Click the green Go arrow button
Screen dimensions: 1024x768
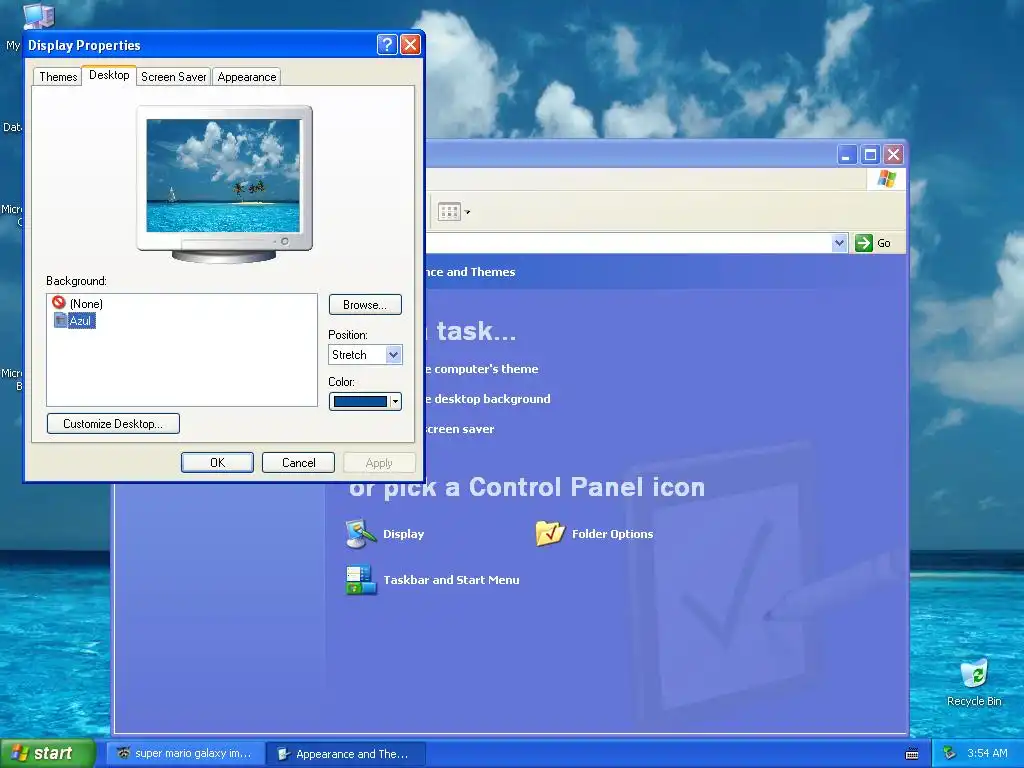tap(863, 243)
